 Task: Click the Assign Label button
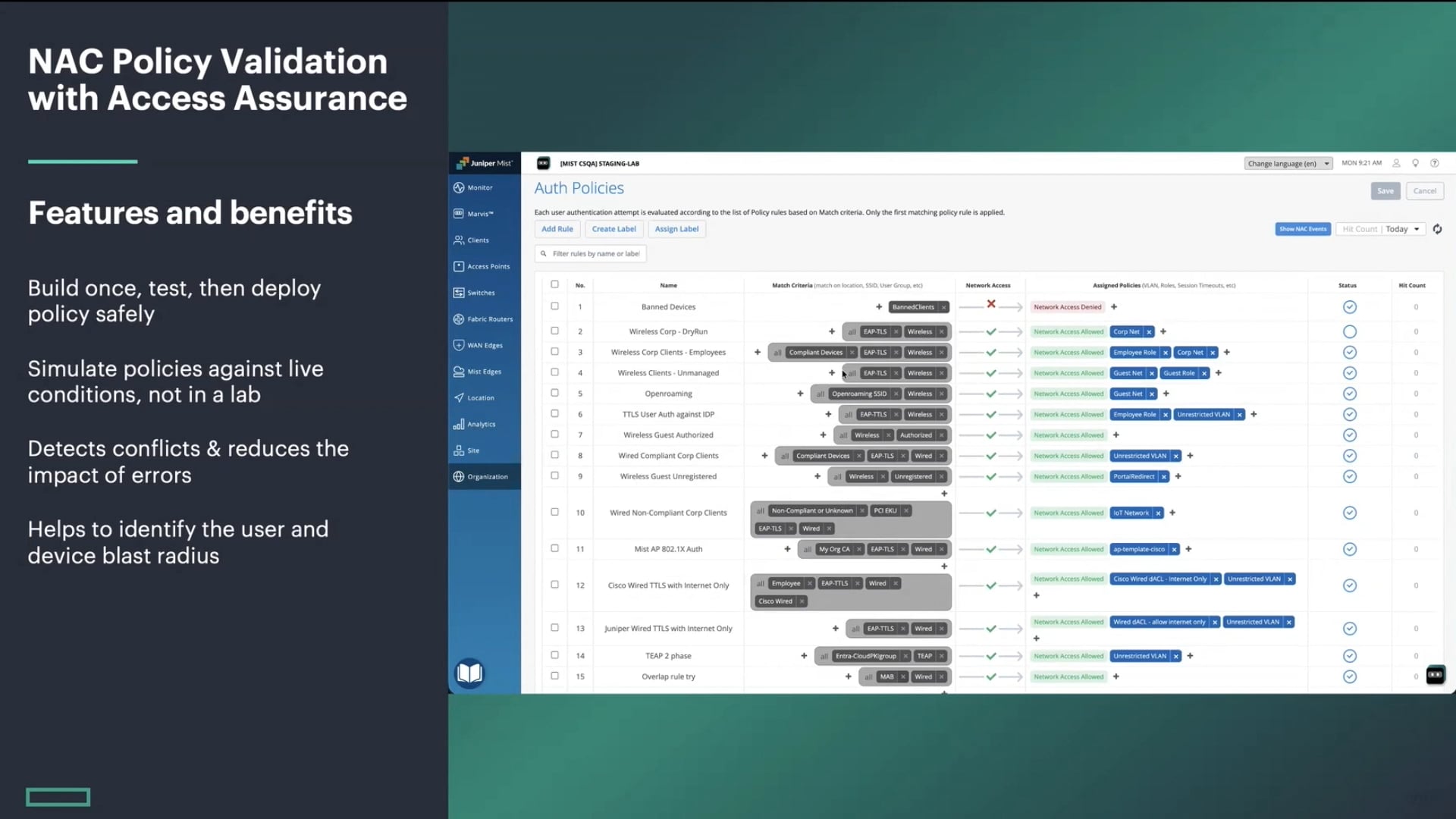(x=676, y=229)
